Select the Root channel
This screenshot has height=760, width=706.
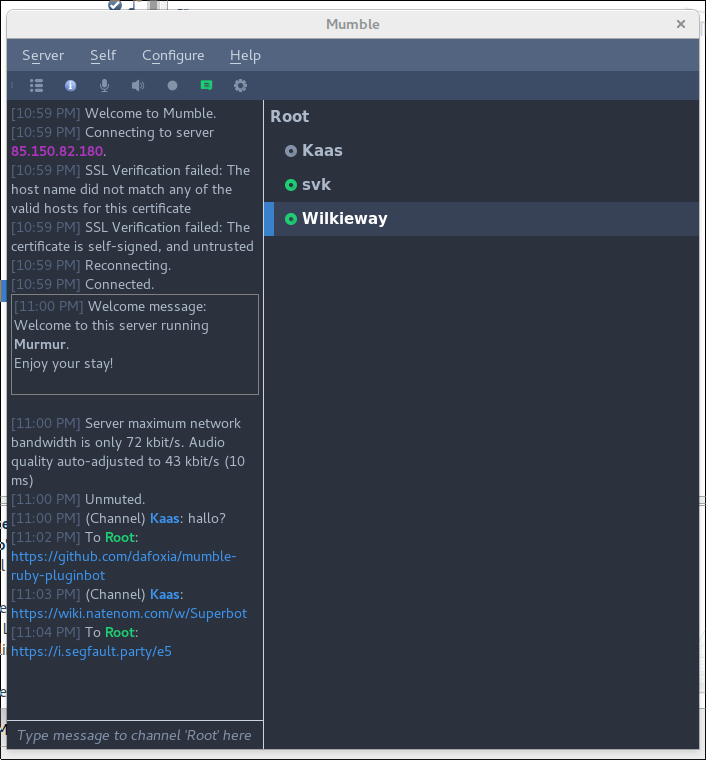(x=290, y=117)
